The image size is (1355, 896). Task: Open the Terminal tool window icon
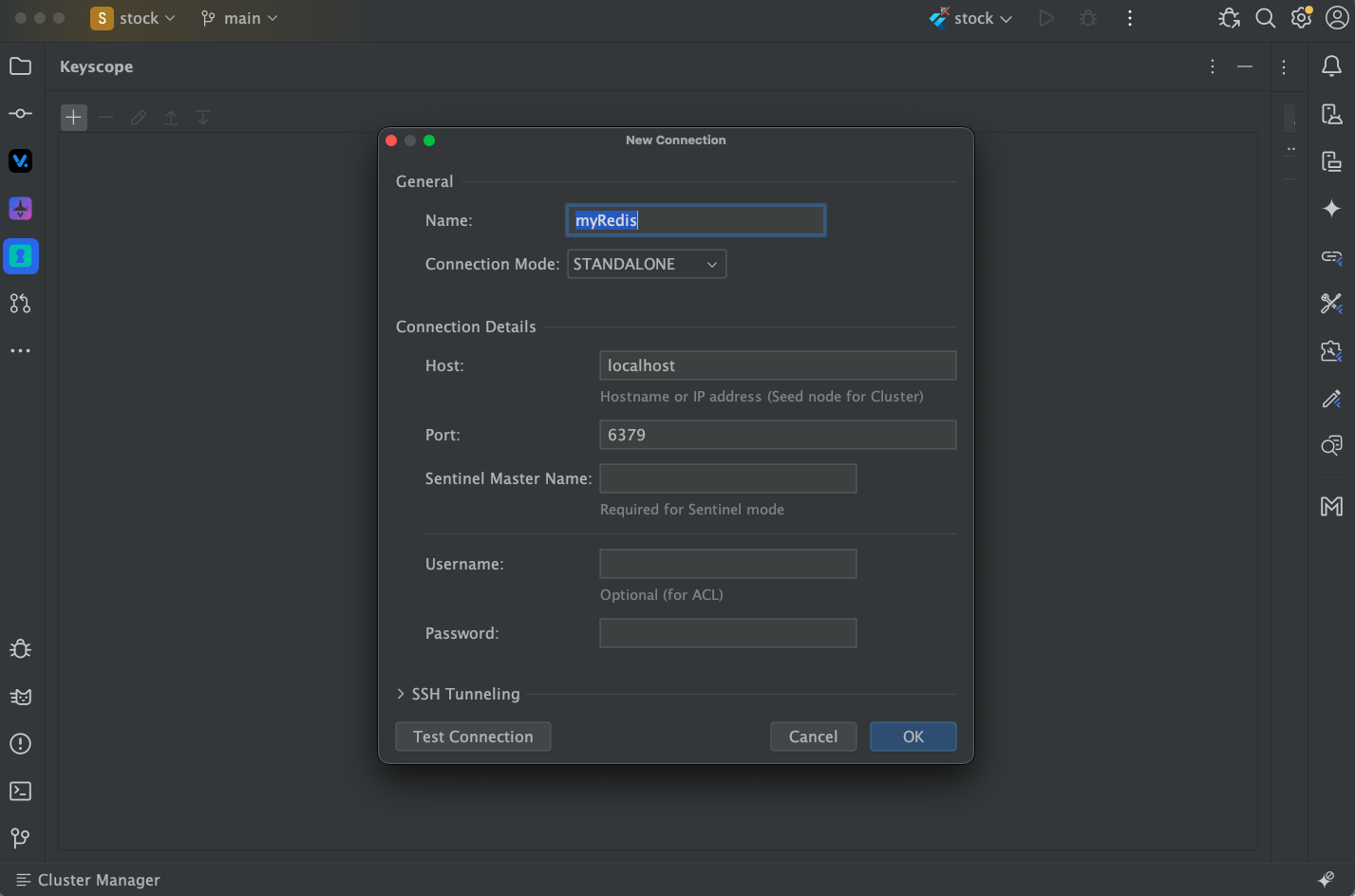click(21, 791)
